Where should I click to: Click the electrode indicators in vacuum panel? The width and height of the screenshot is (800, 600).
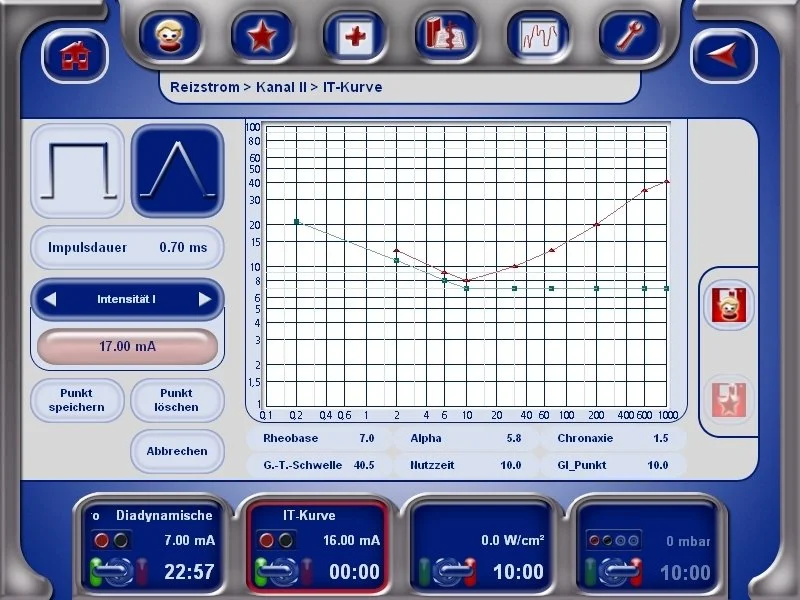[x=614, y=540]
